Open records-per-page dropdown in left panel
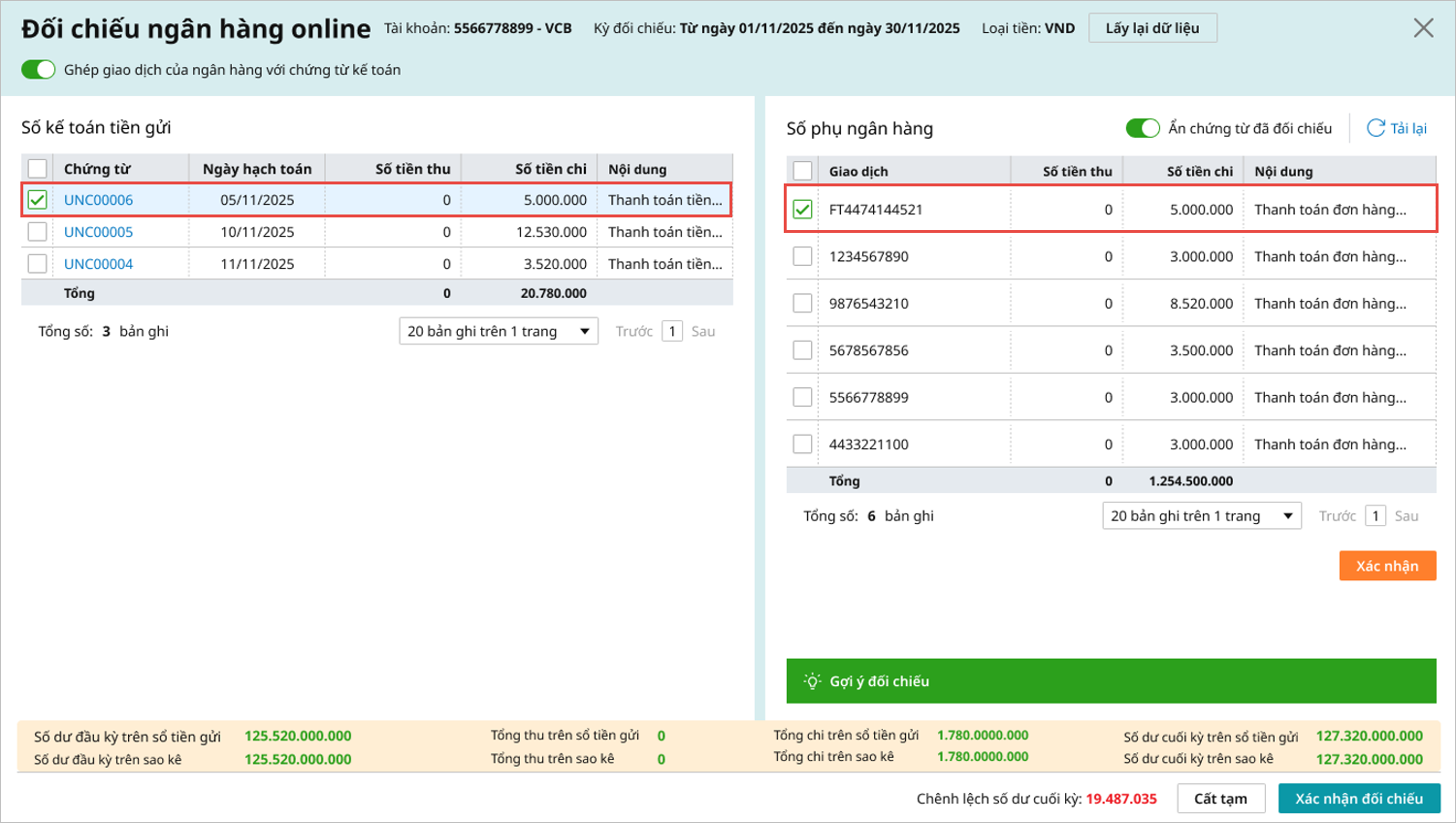1456x823 pixels. tap(498, 332)
